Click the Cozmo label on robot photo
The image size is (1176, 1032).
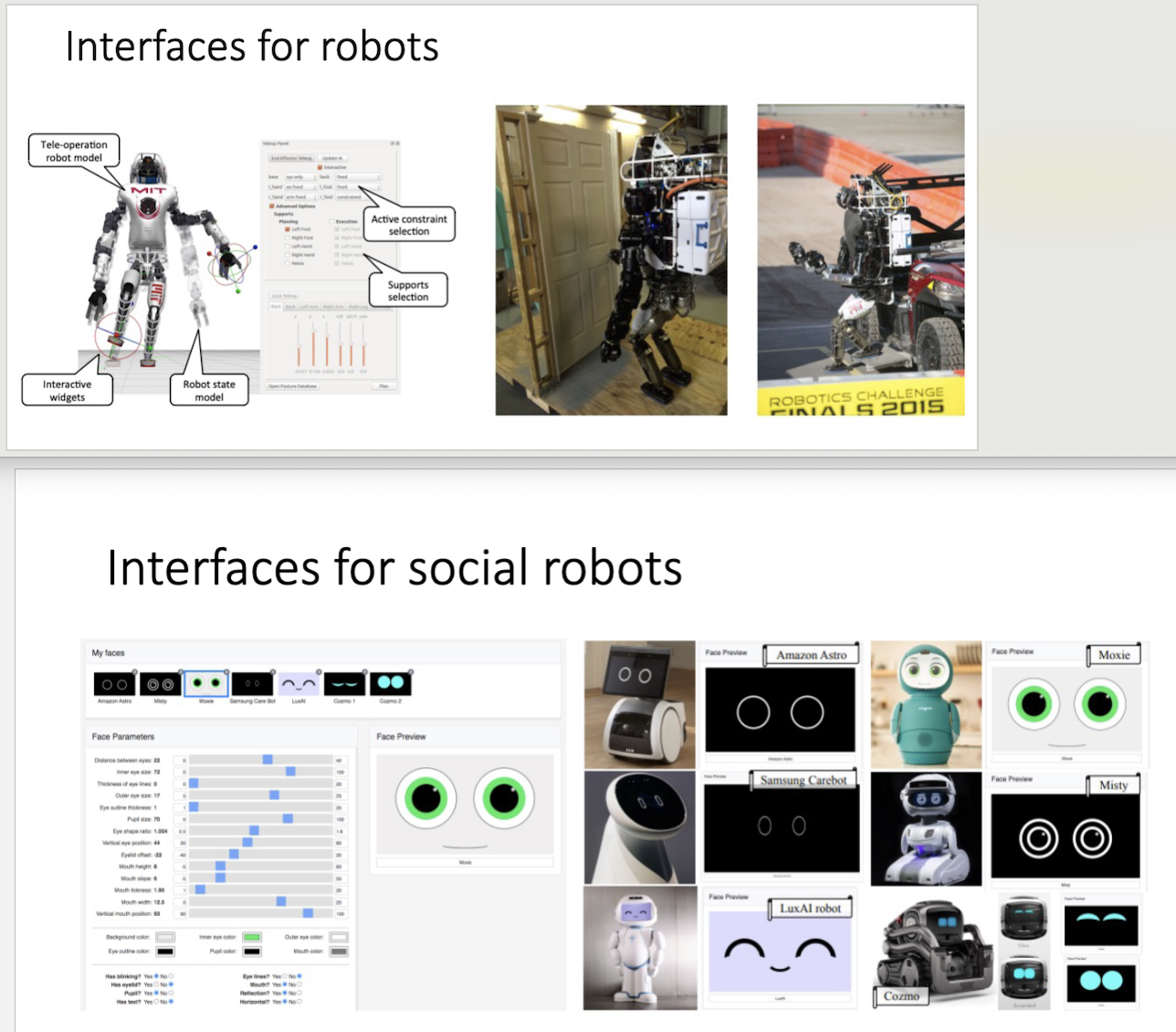(x=901, y=995)
